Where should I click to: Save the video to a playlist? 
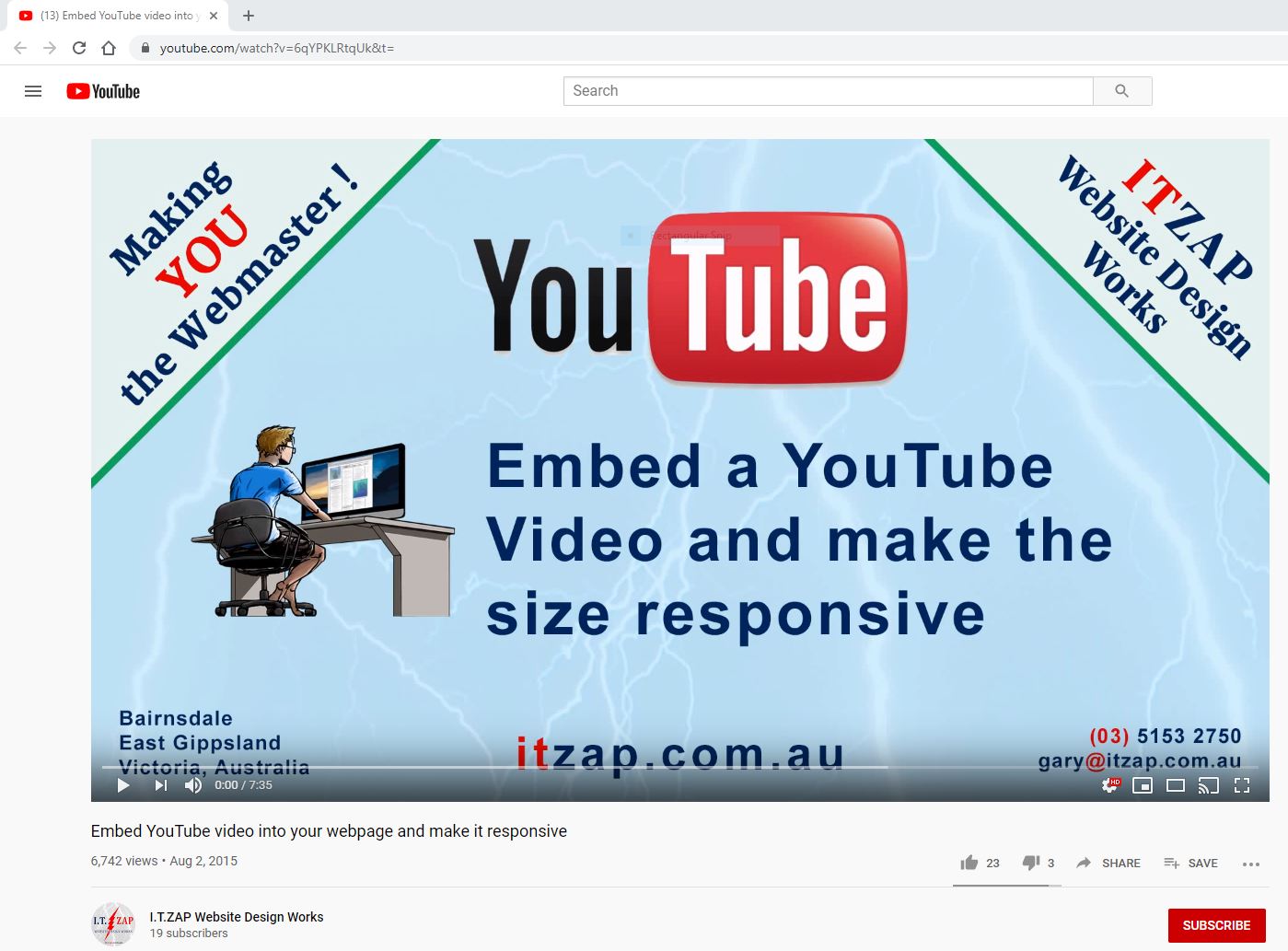1190,863
